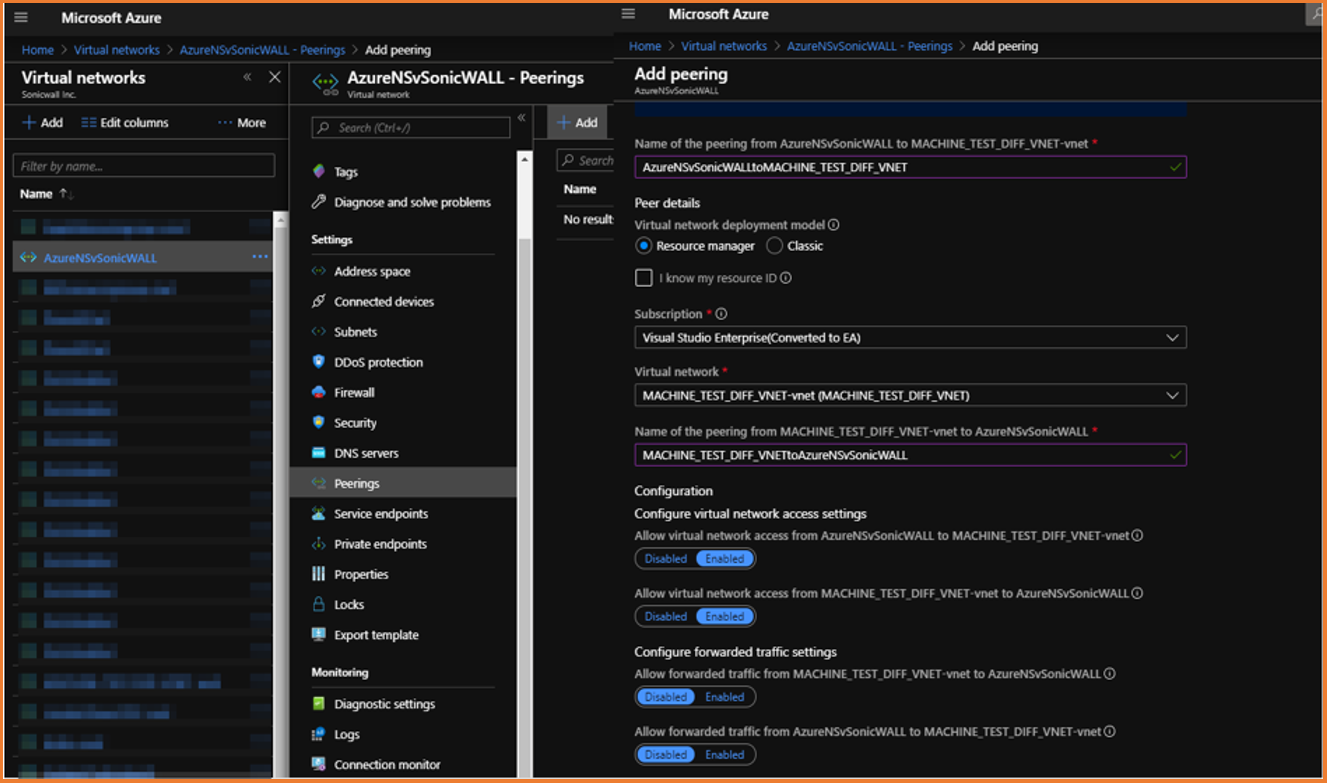
Task: Open Tags in resource menu
Action: [346, 172]
